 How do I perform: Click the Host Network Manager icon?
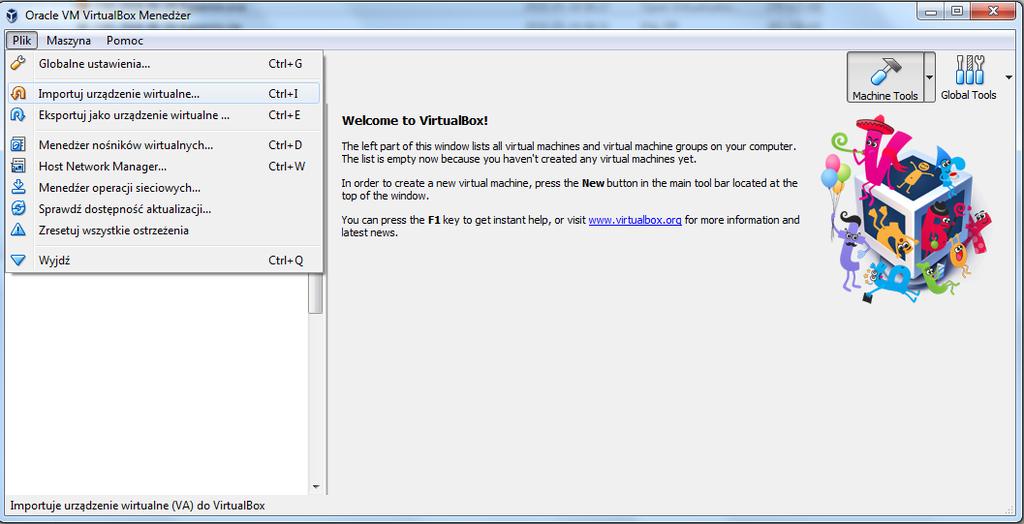[x=18, y=166]
